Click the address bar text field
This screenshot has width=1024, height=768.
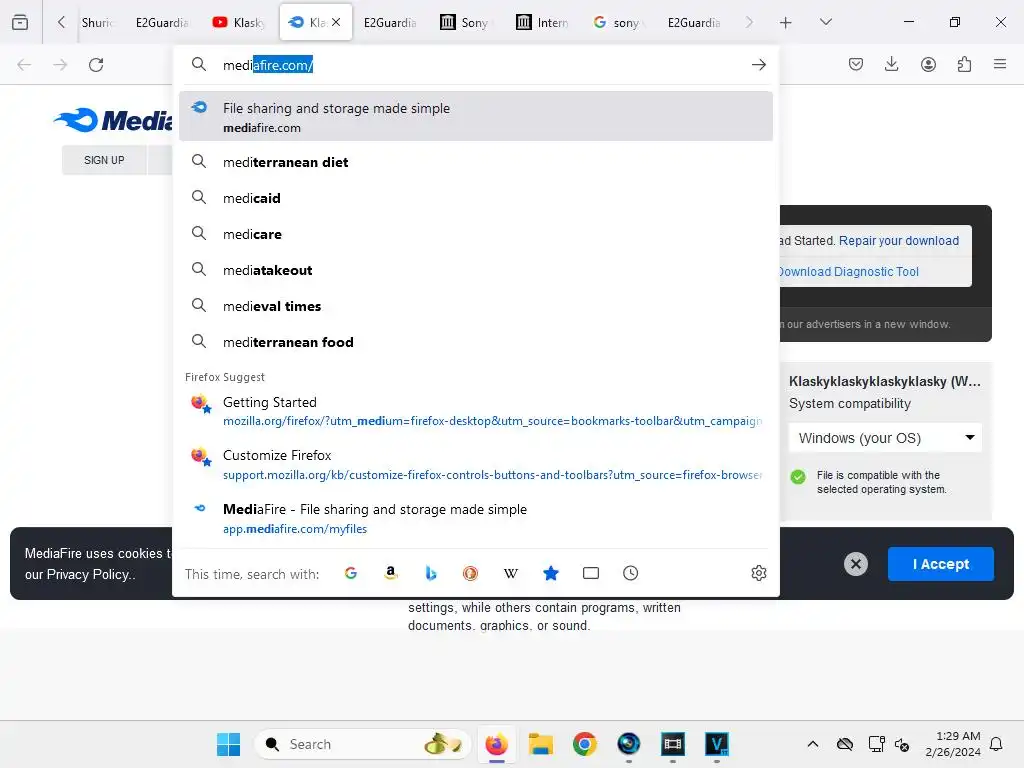(482, 65)
